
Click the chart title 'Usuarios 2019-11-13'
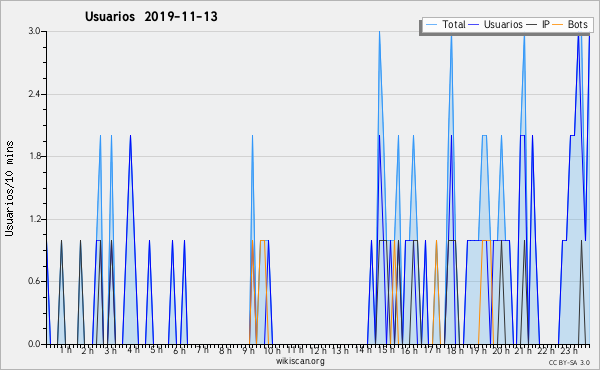tap(151, 17)
